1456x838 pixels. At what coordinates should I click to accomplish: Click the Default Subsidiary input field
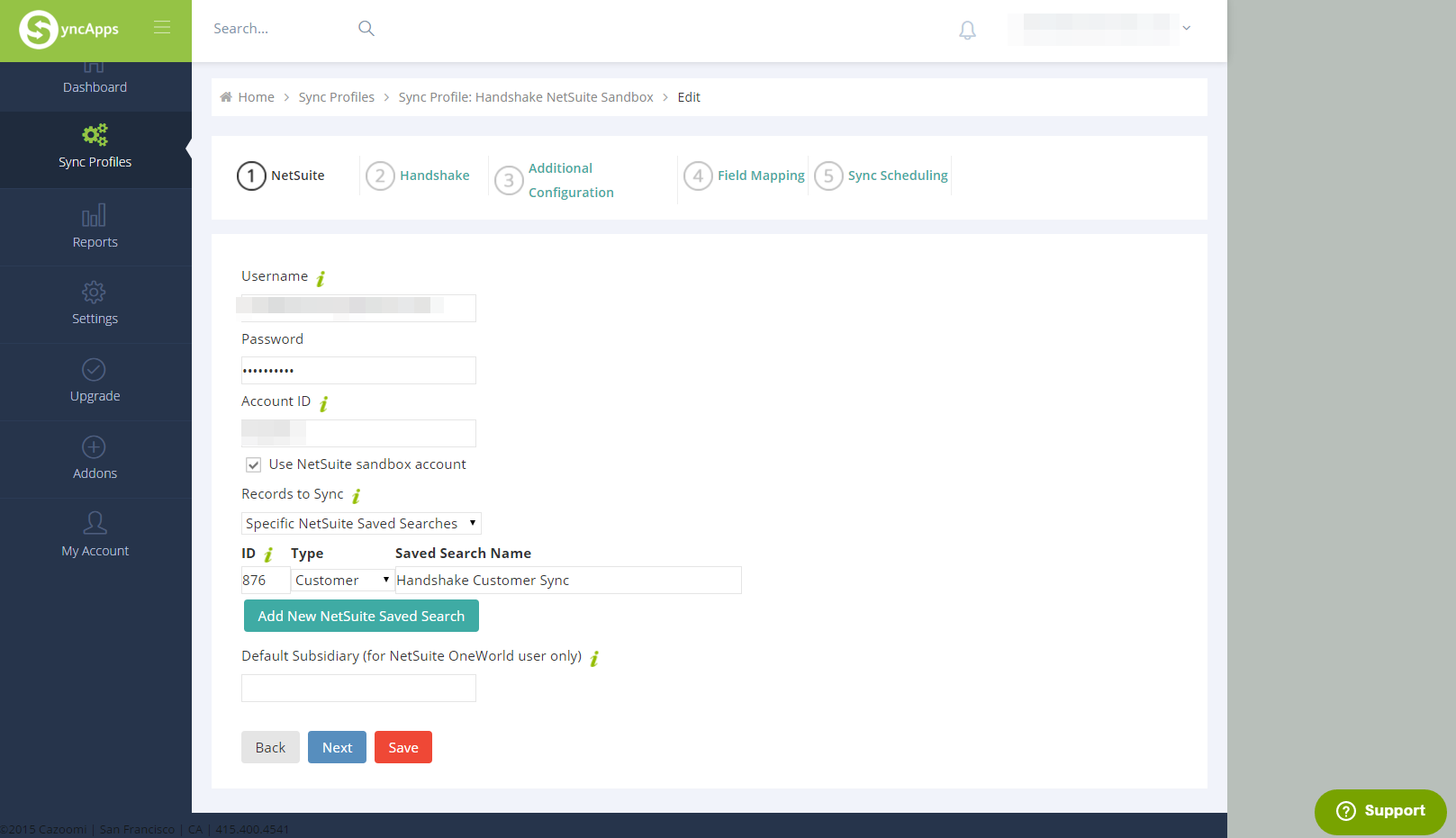pyautogui.click(x=358, y=689)
